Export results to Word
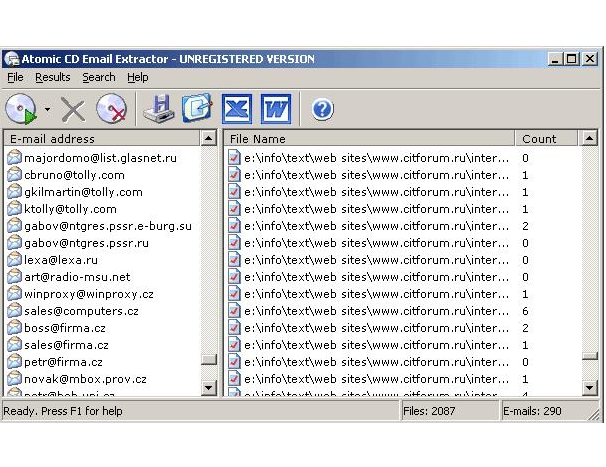606x467 pixels. pyautogui.click(x=276, y=109)
